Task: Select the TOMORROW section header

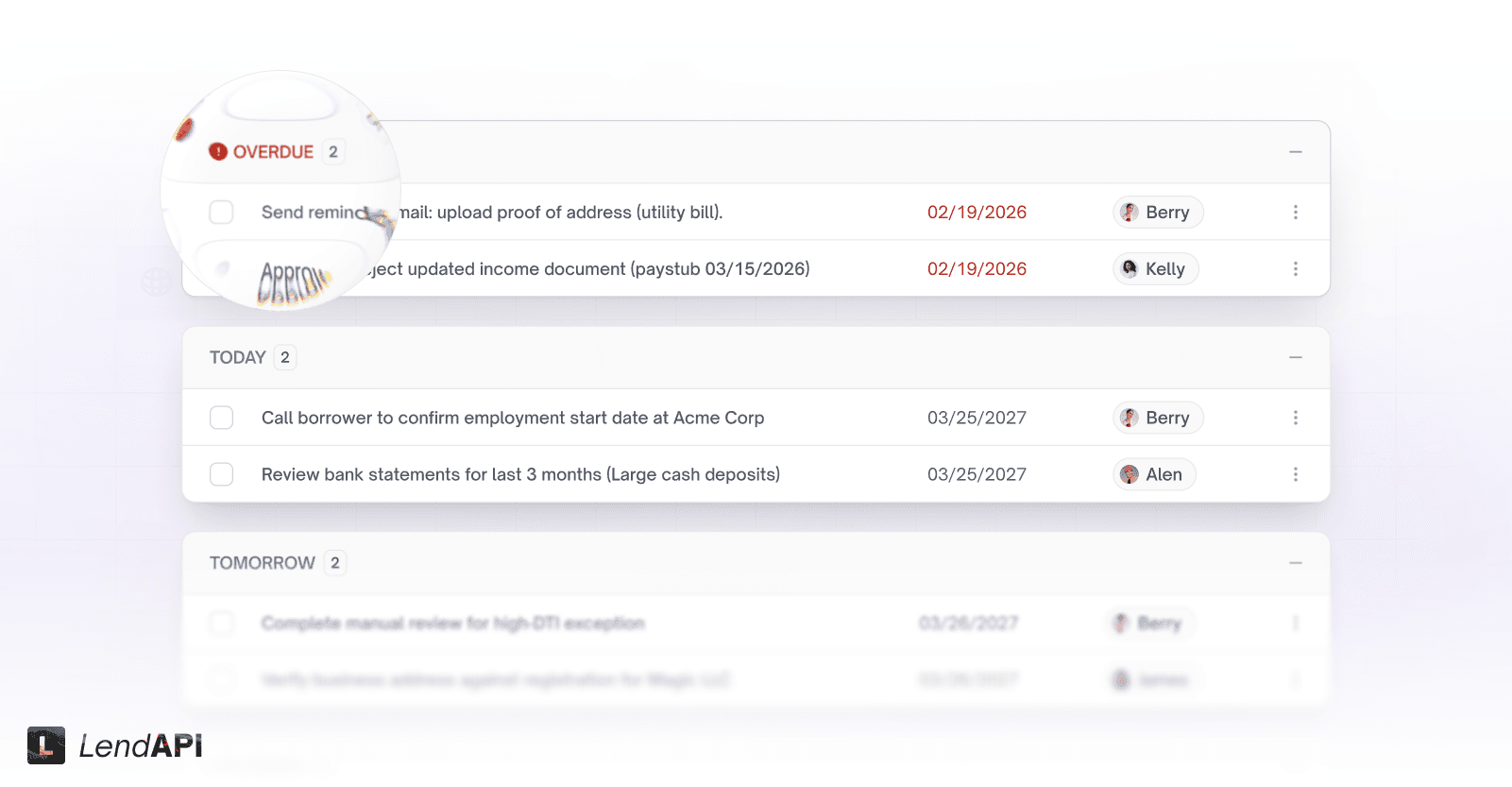Action: [x=262, y=562]
